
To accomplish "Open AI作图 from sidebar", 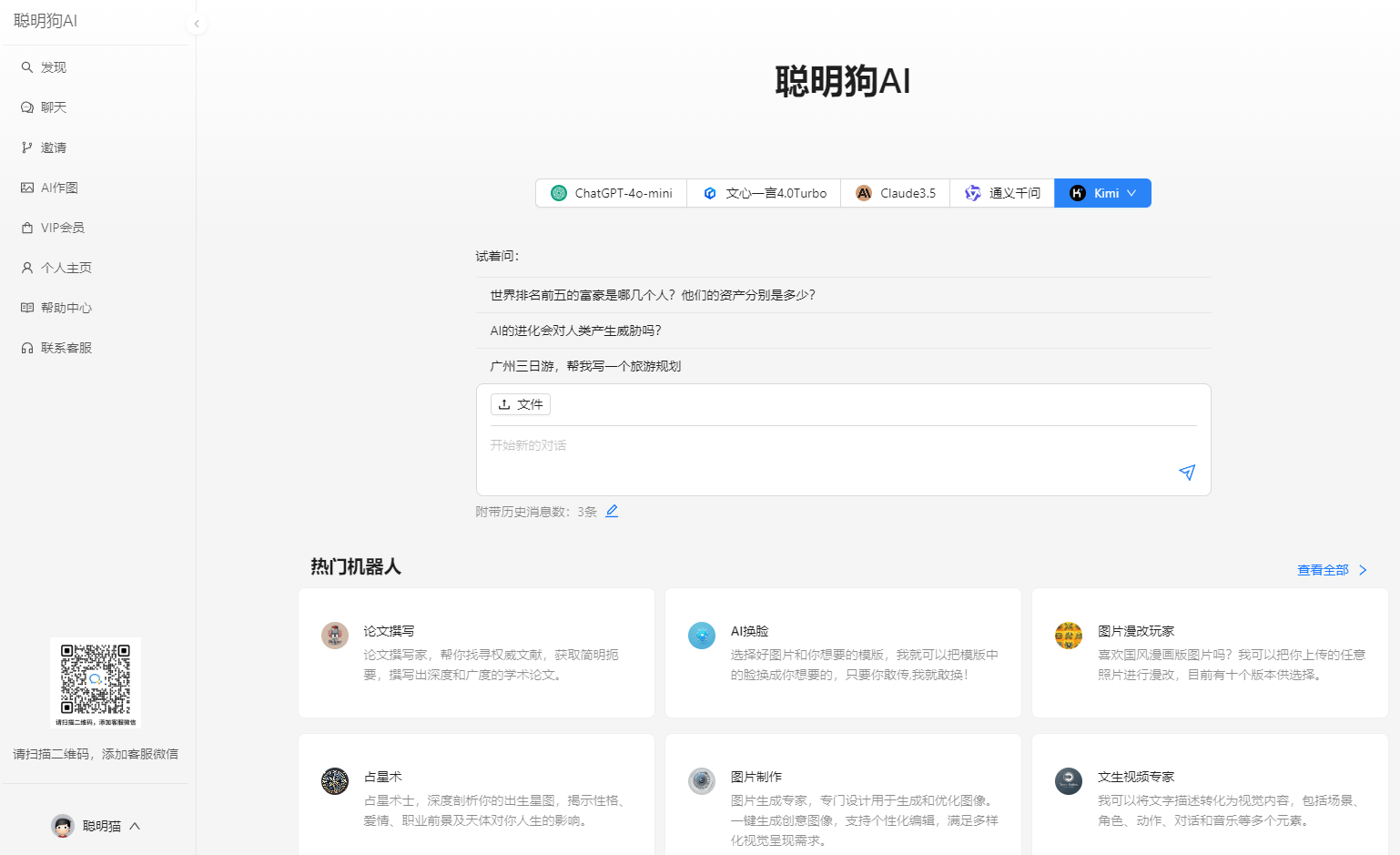I will pyautogui.click(x=58, y=188).
